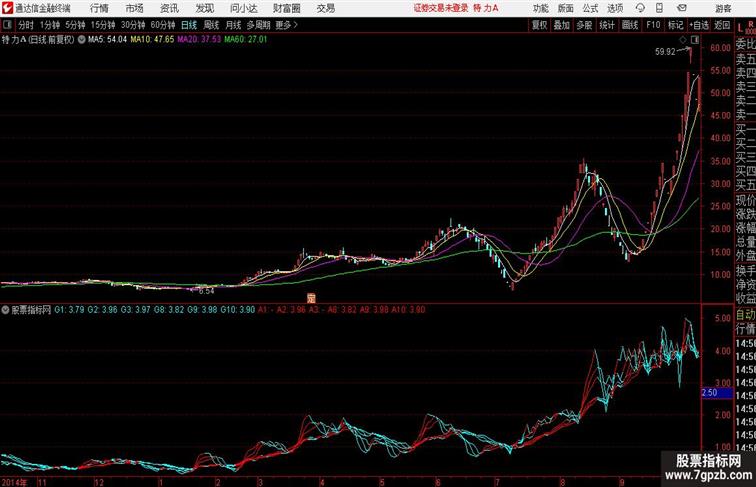
Task: Click the G10: 3.90 indicator value
Action: tap(237, 310)
